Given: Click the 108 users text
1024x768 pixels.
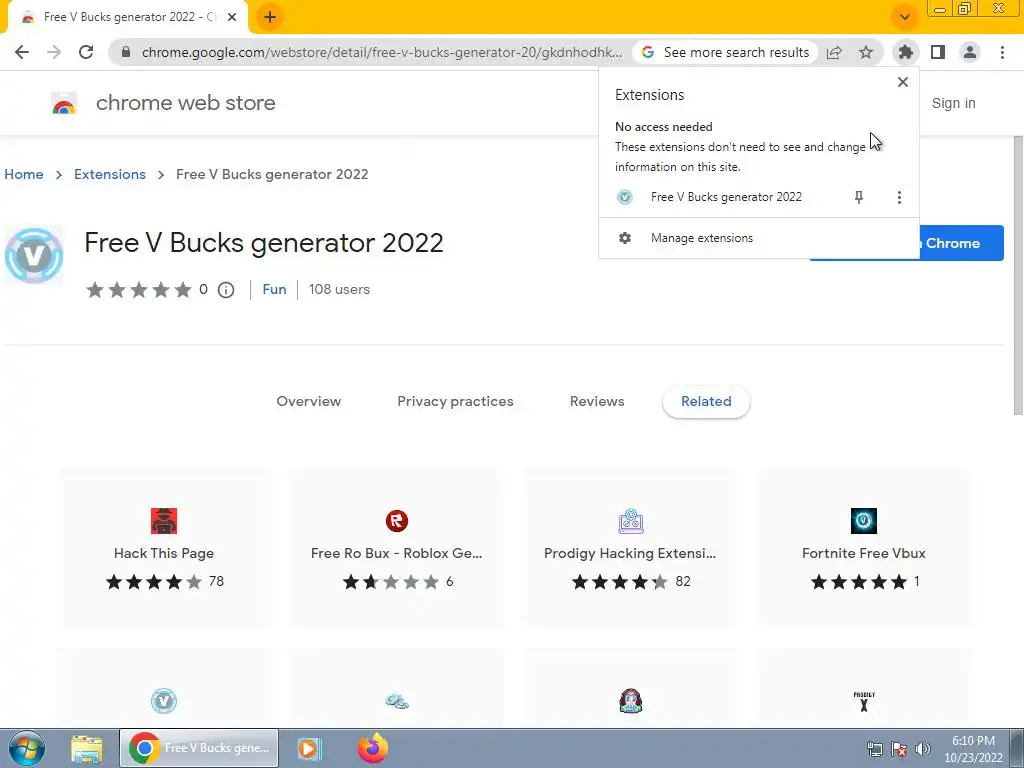Looking at the screenshot, I should point(339,289).
